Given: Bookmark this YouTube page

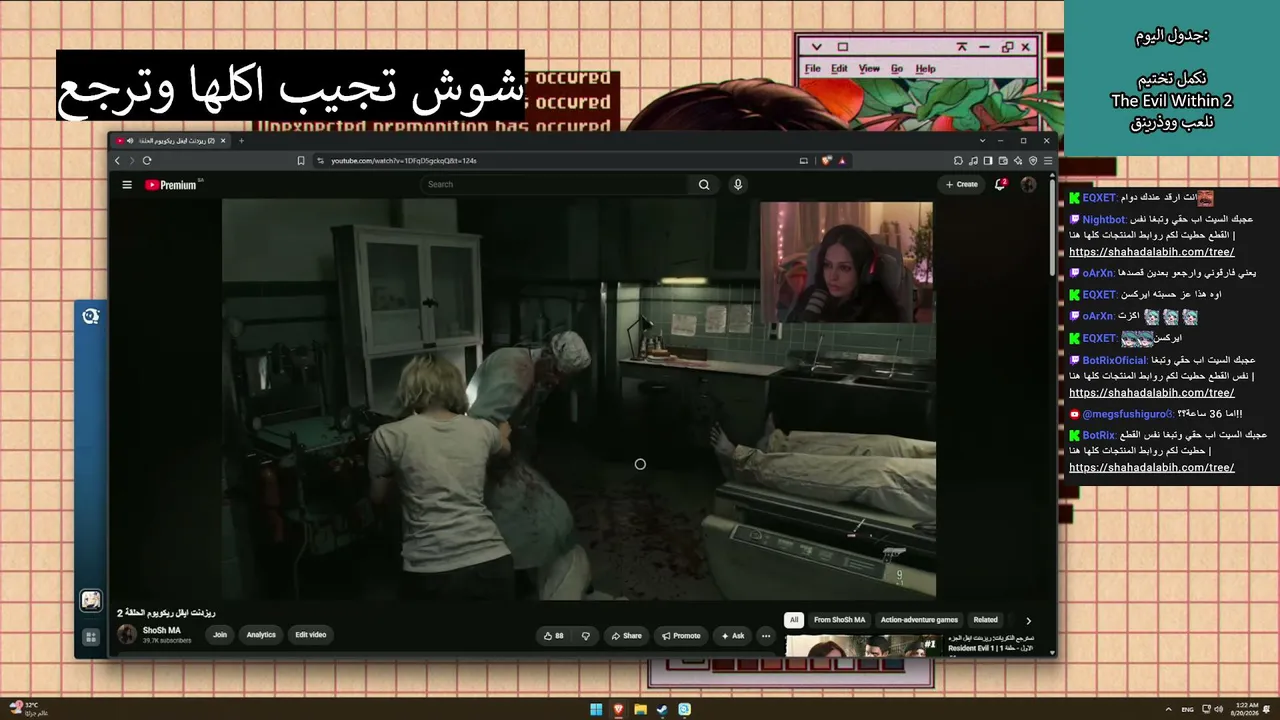Looking at the screenshot, I should 301,160.
